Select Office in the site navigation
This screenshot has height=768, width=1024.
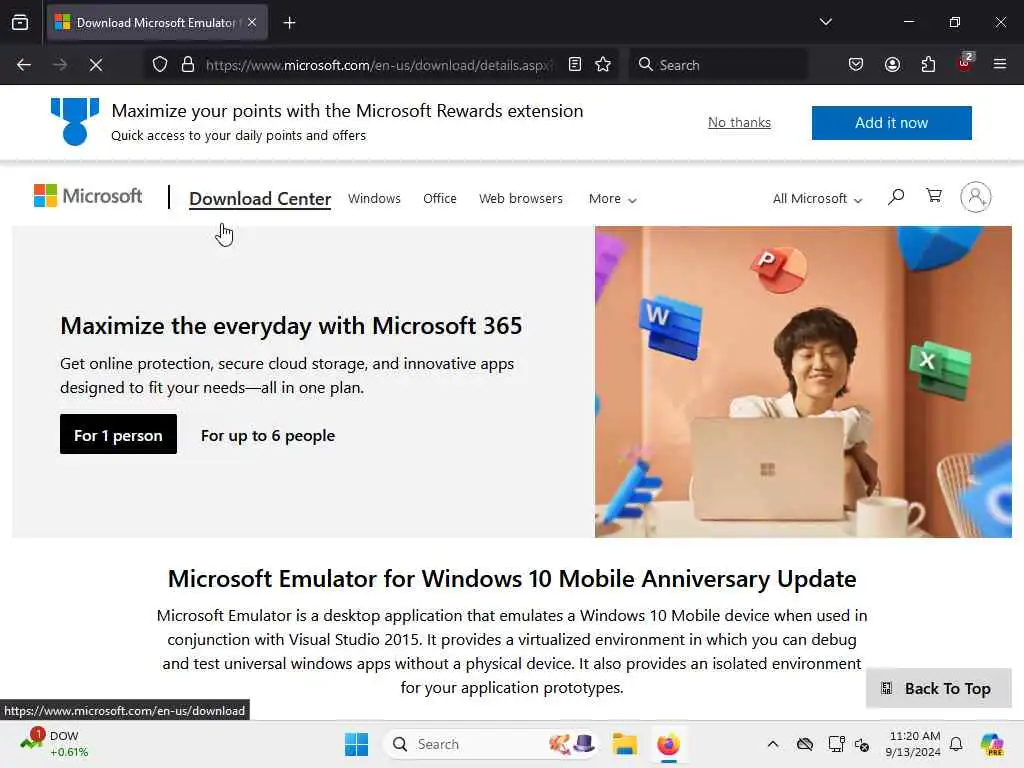(440, 199)
